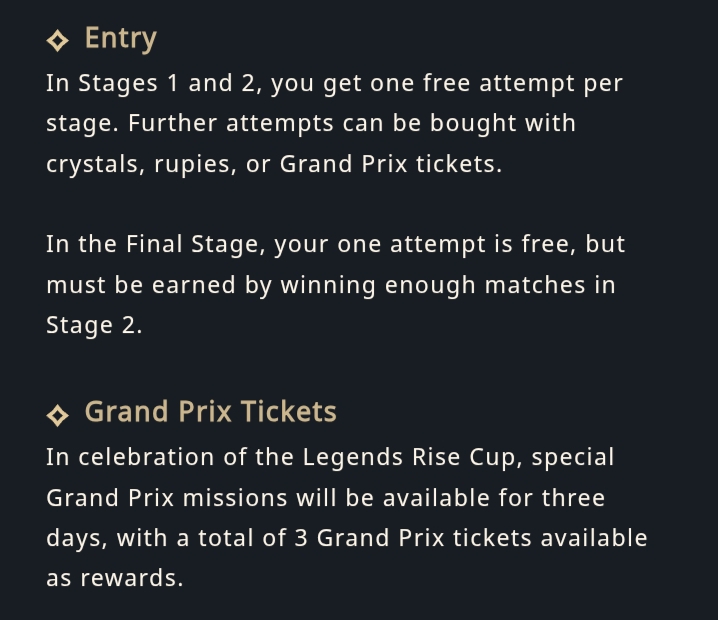Viewport: 718px width, 620px height.
Task: Click the word 'celebration' under Grand Prix Tickets
Action: pos(146,457)
